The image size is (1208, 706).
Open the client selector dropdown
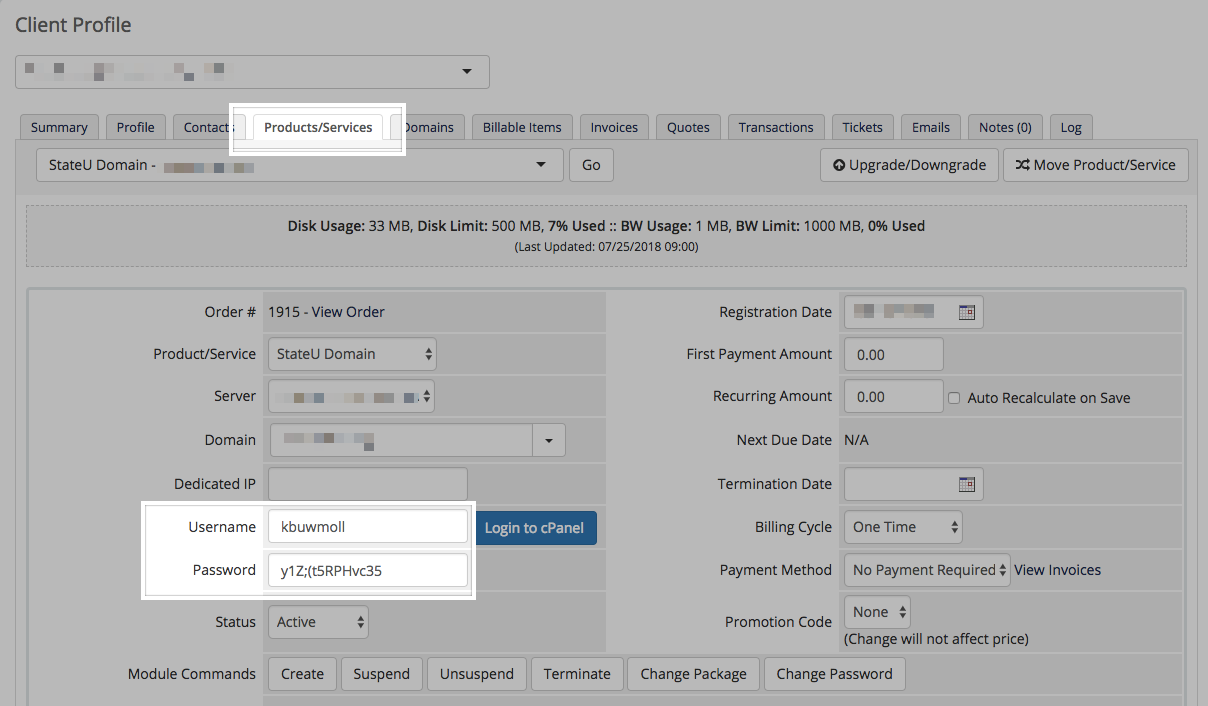[252, 72]
